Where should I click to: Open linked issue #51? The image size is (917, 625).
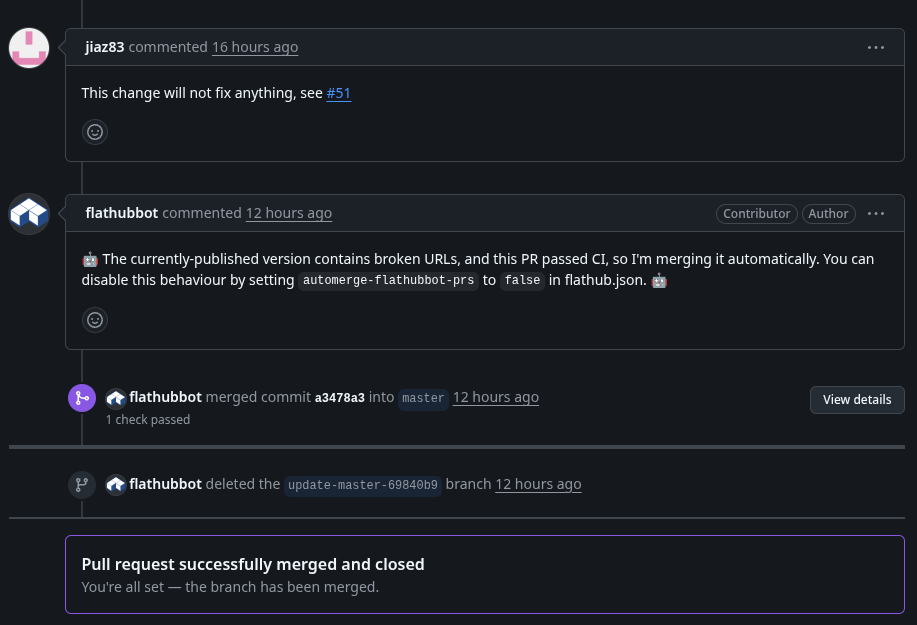pos(339,93)
